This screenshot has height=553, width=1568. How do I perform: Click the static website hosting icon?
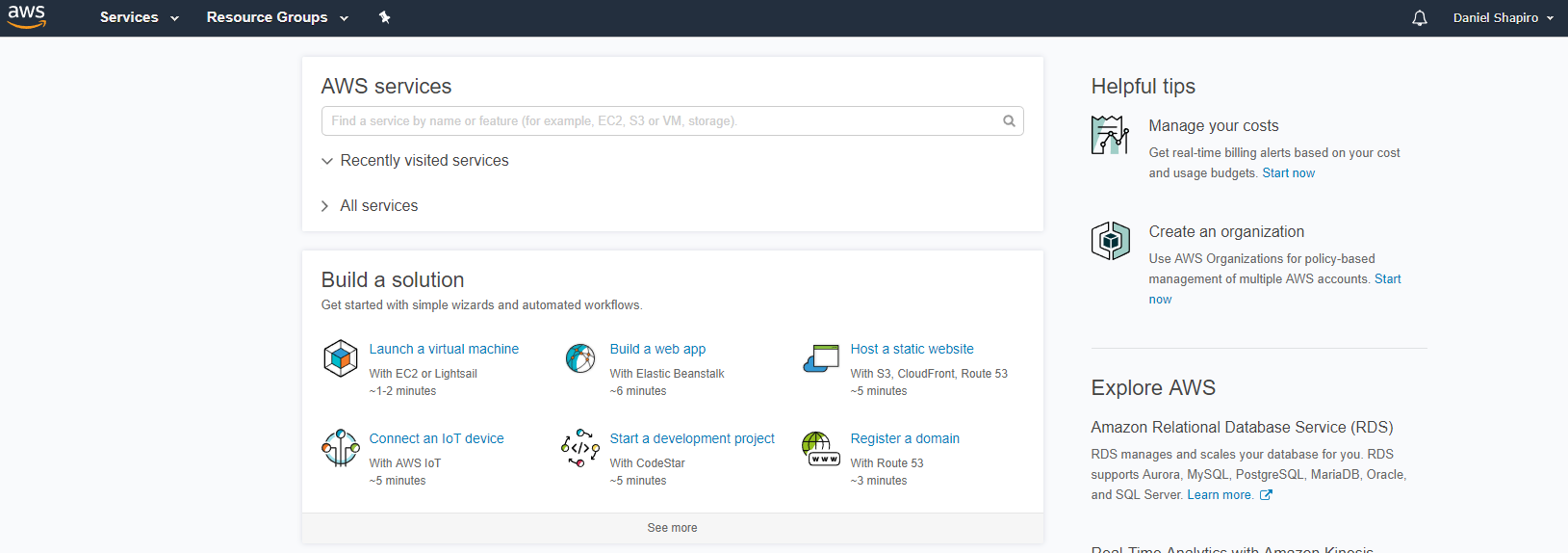[821, 358]
